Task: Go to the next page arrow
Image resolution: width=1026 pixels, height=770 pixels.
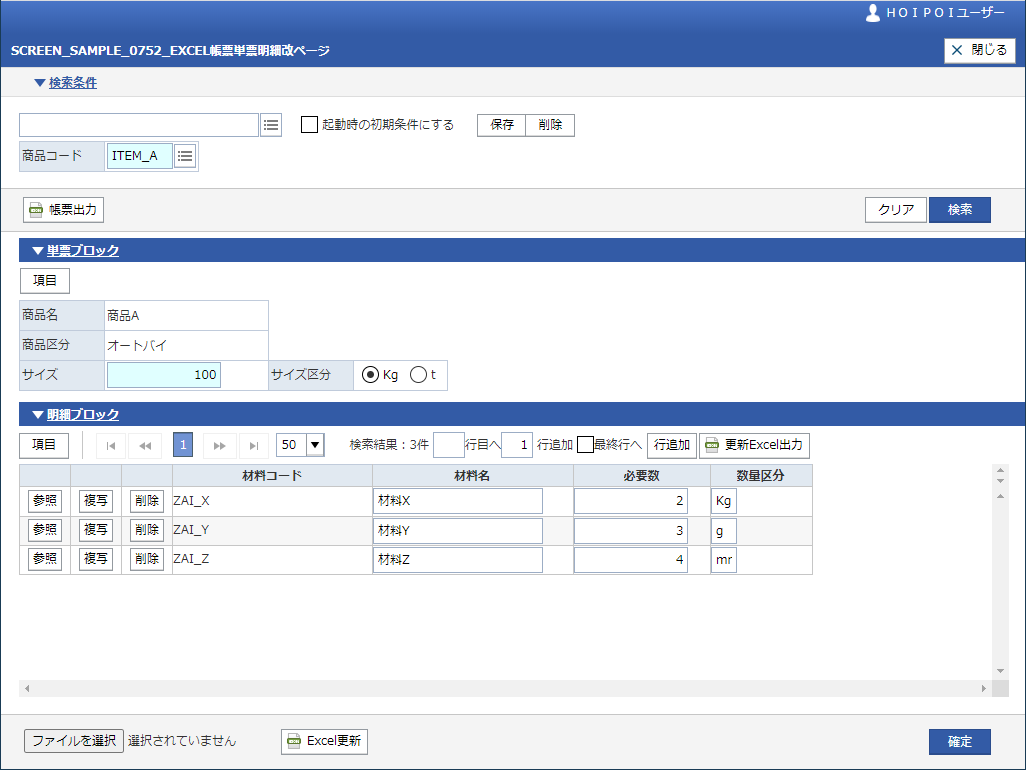Action: click(219, 445)
